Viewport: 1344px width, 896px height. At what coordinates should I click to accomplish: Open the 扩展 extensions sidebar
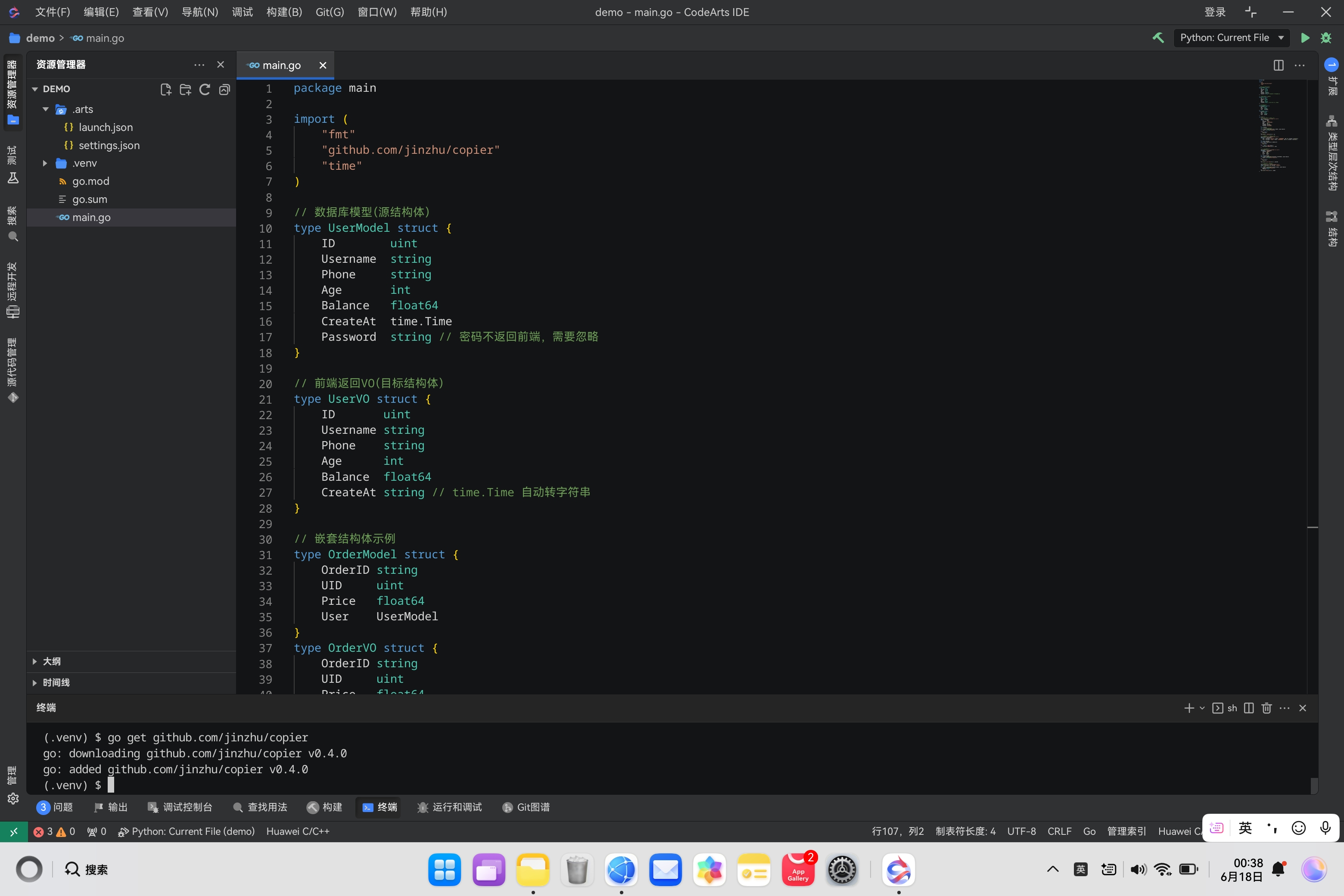1332,77
